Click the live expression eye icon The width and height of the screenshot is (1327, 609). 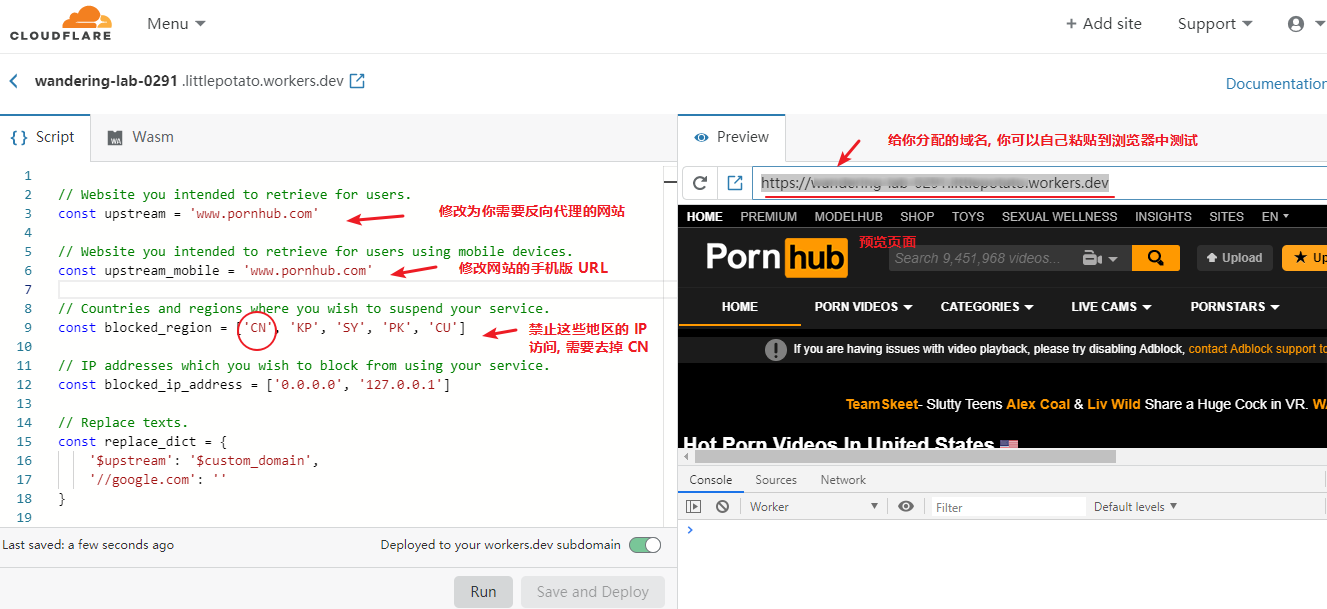click(906, 507)
